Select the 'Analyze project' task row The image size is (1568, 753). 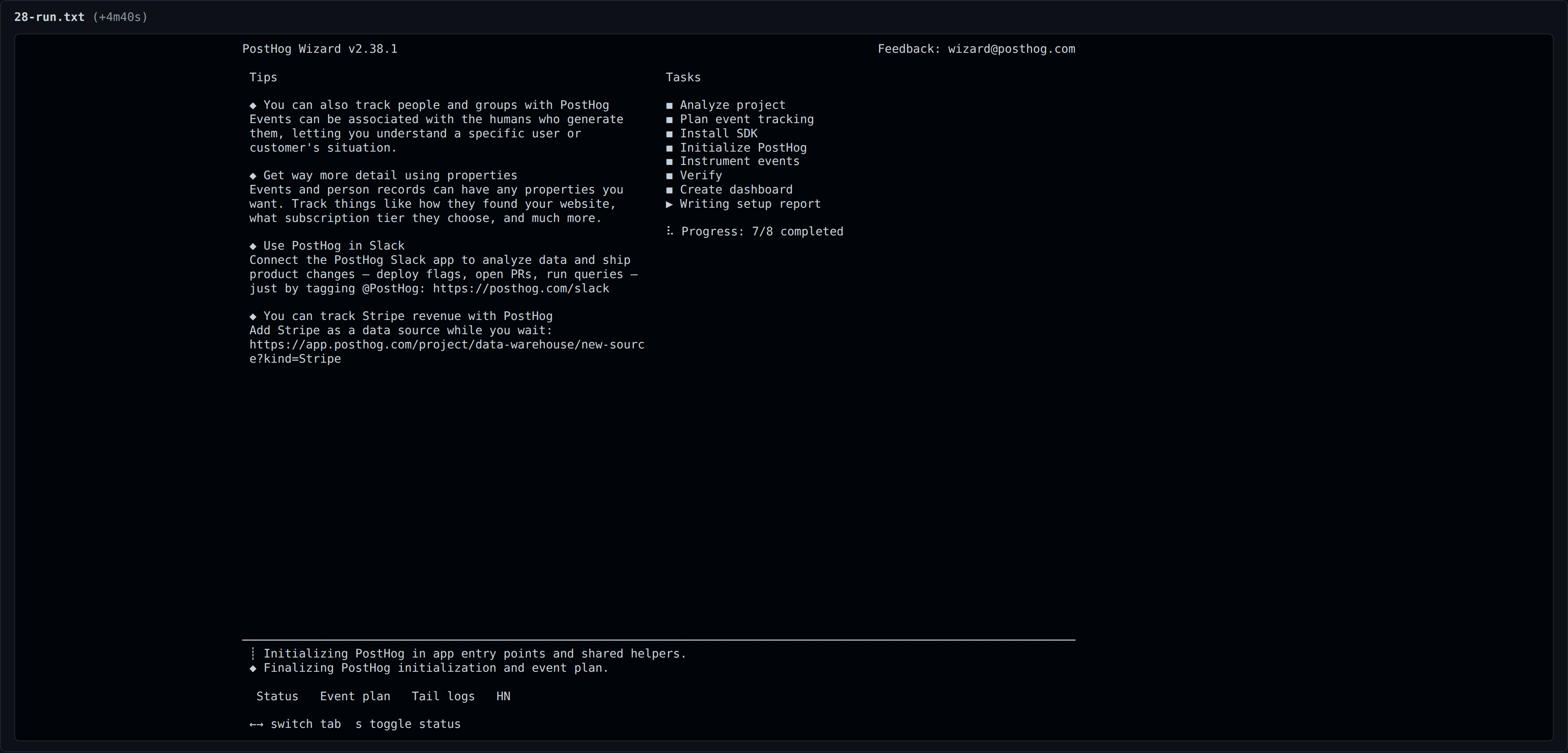725,105
